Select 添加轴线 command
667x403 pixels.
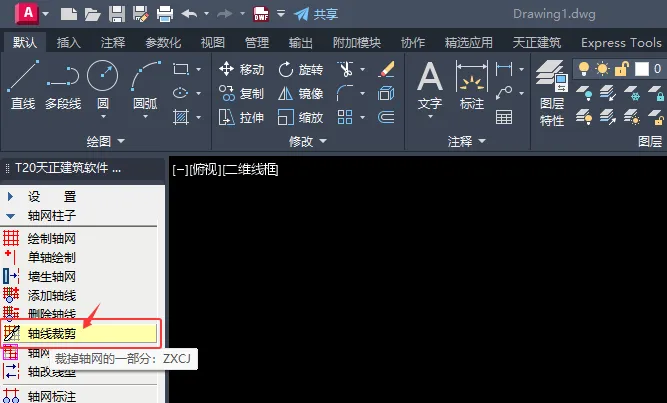pos(51,295)
